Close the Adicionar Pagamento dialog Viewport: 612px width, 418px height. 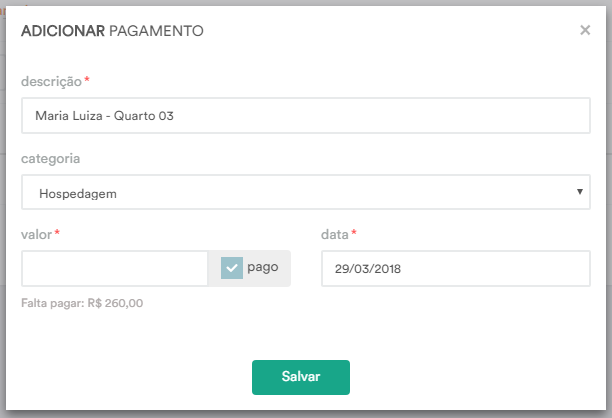point(585,30)
